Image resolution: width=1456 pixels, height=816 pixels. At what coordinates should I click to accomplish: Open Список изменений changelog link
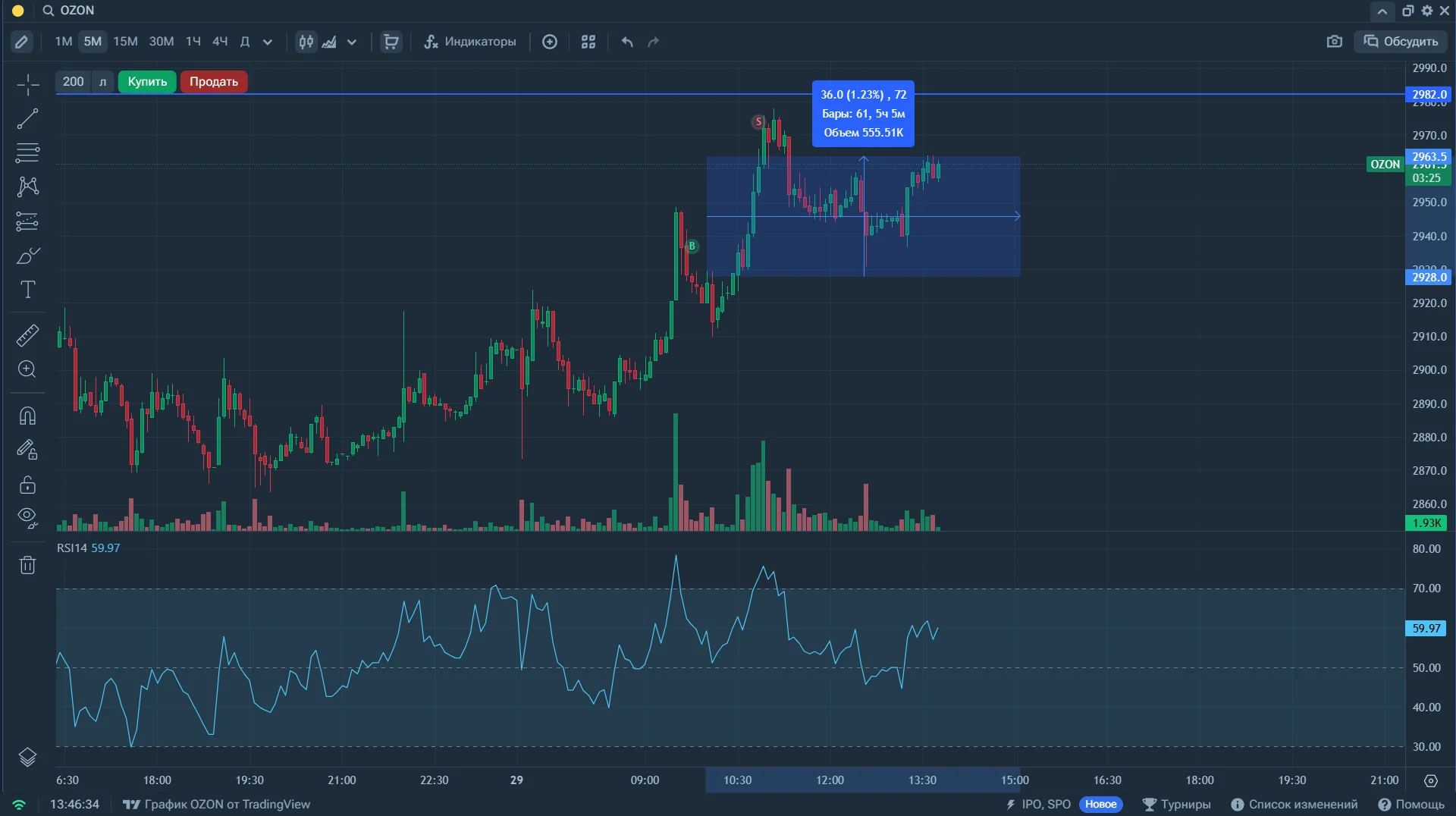pos(1294,805)
